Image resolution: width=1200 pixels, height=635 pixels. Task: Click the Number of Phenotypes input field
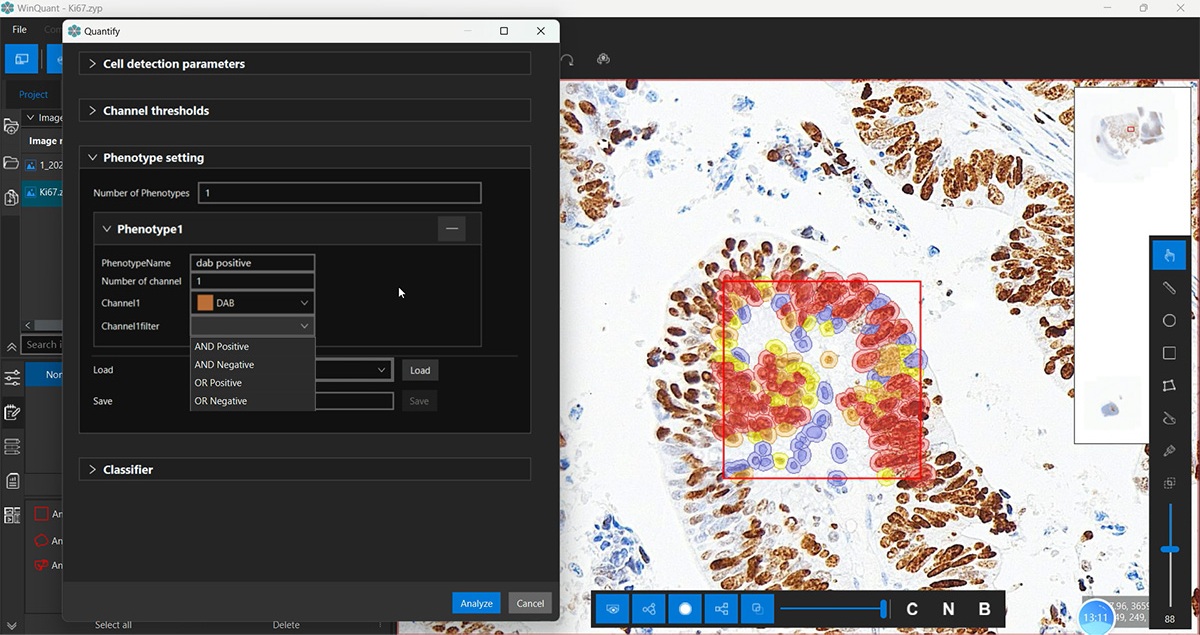pos(340,193)
